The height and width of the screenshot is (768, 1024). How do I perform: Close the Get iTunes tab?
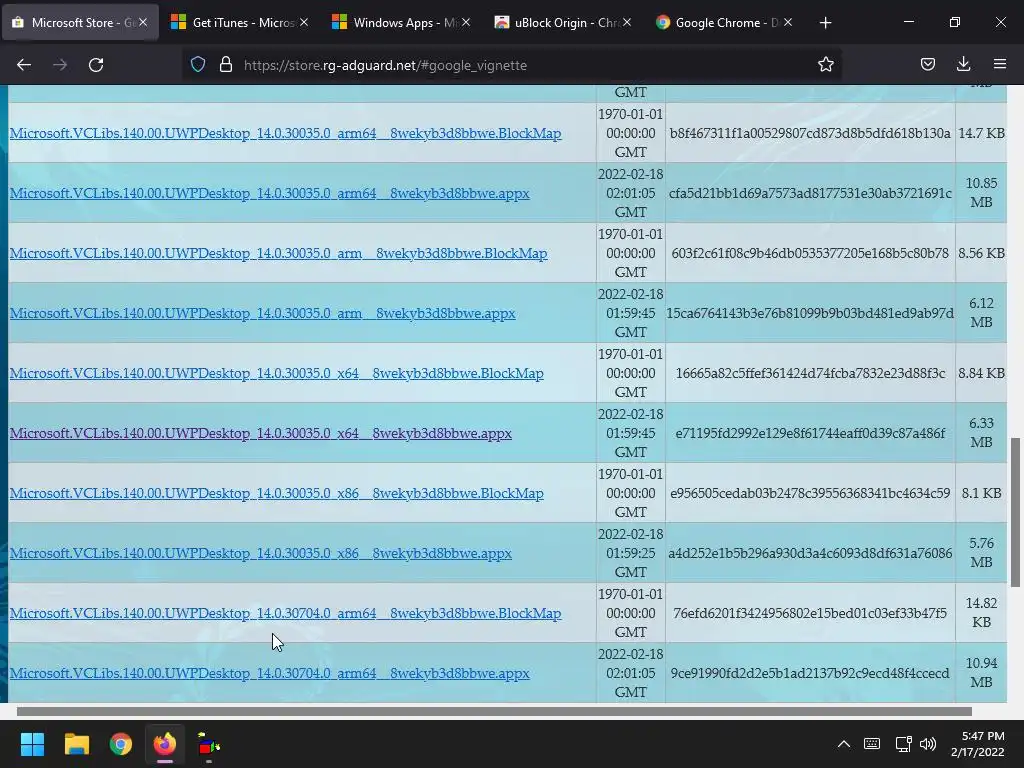click(304, 22)
